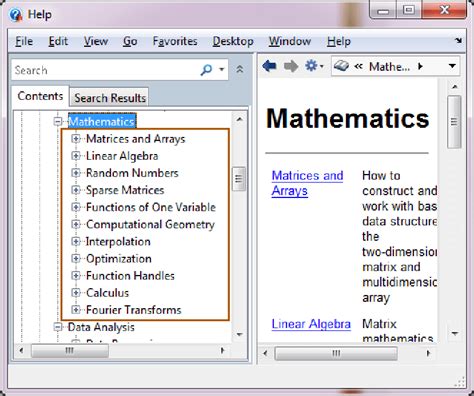Select Functions of One Variable tree item
Screen dimensions: 474x396
[151, 207]
